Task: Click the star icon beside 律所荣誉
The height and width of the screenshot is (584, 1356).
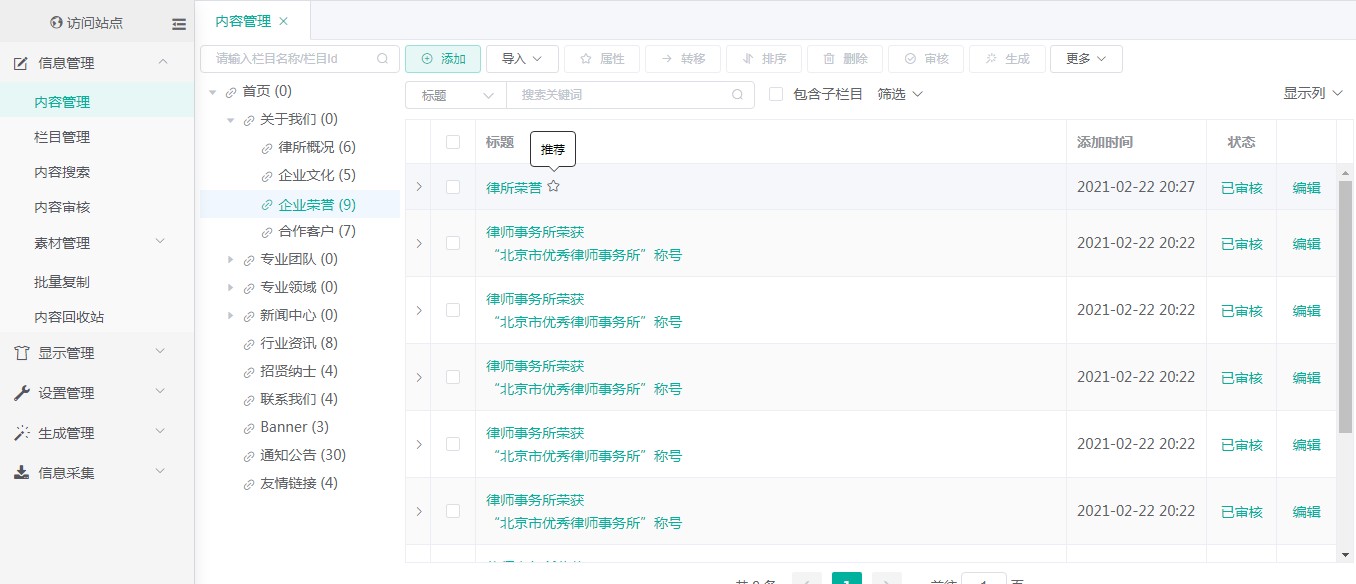Action: (x=554, y=186)
